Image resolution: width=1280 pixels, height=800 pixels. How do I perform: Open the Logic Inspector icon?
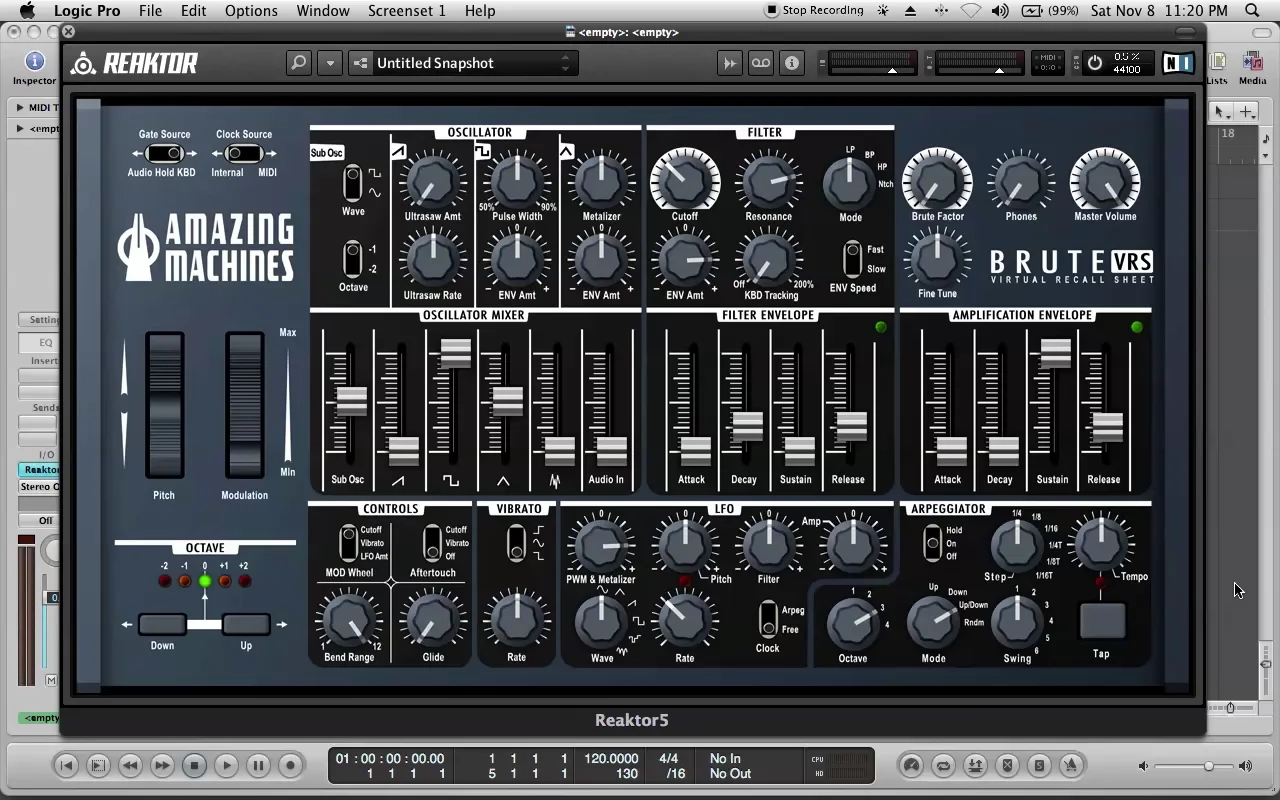[35, 62]
